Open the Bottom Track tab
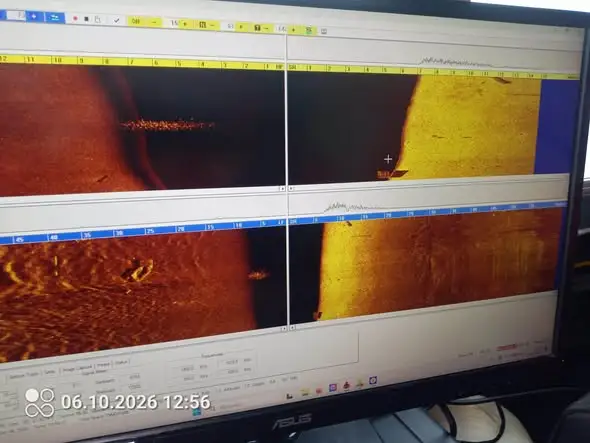 pyautogui.click(x=24, y=374)
